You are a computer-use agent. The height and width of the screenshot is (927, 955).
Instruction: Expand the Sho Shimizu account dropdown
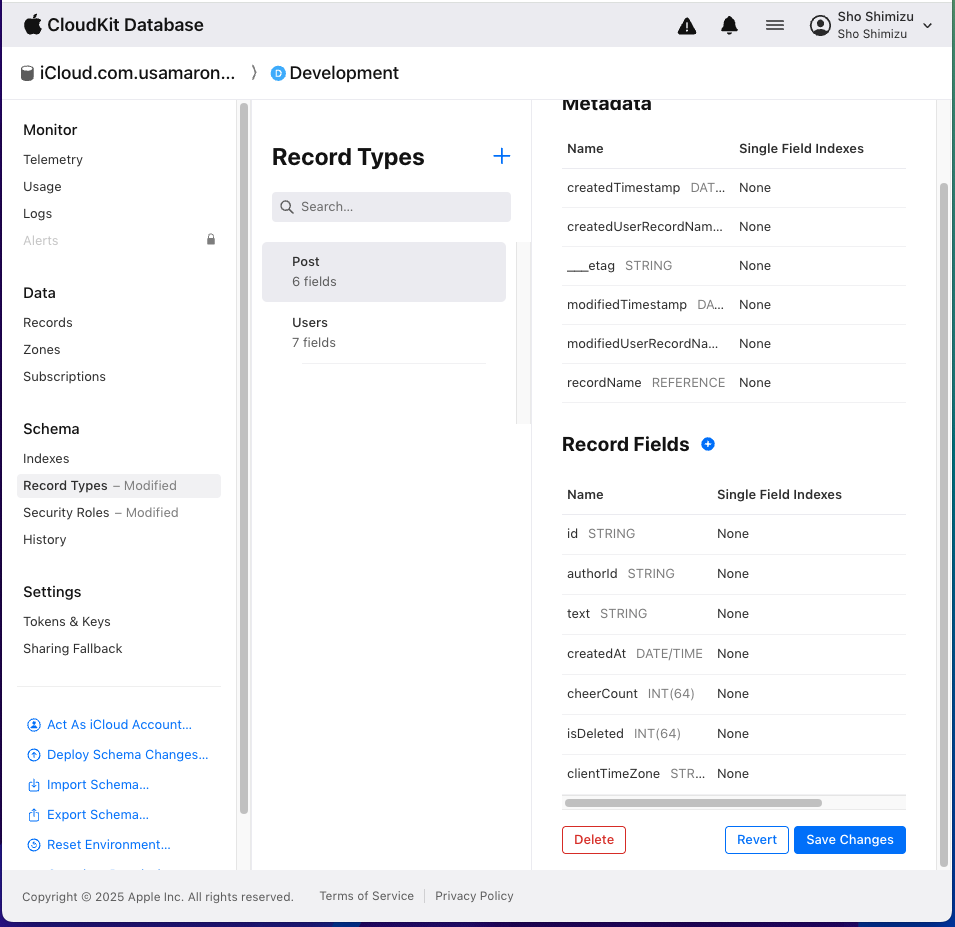pos(927,26)
